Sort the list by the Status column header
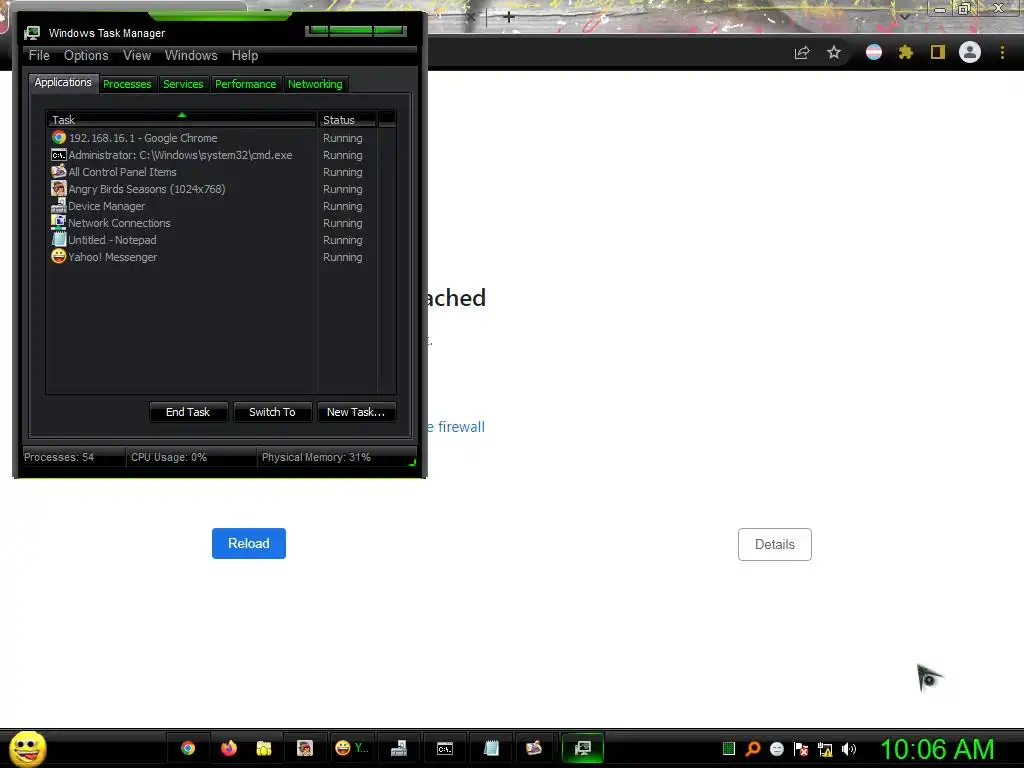Image resolution: width=1024 pixels, height=768 pixels. coord(347,120)
